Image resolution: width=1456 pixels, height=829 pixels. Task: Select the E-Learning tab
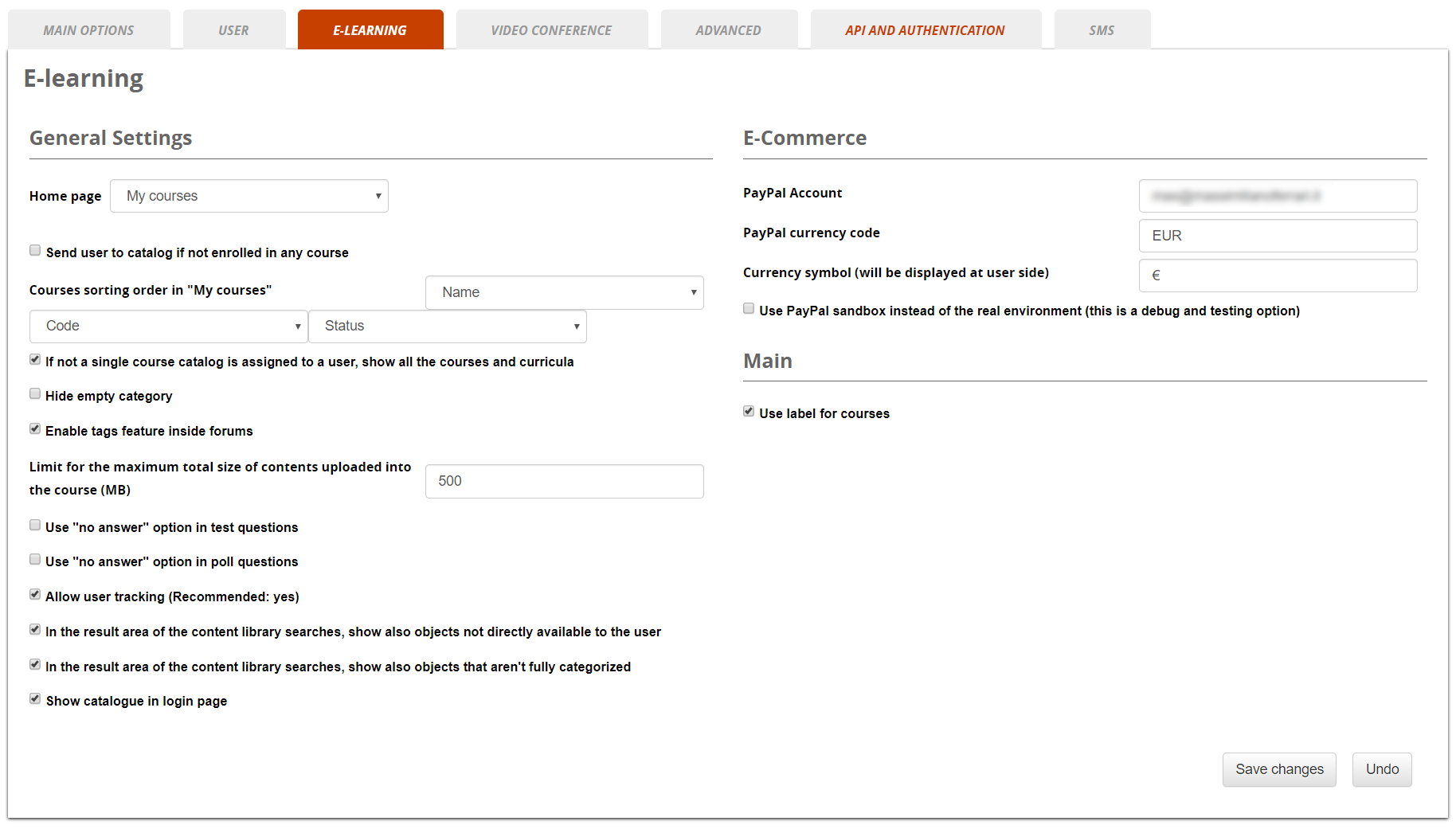tap(370, 29)
